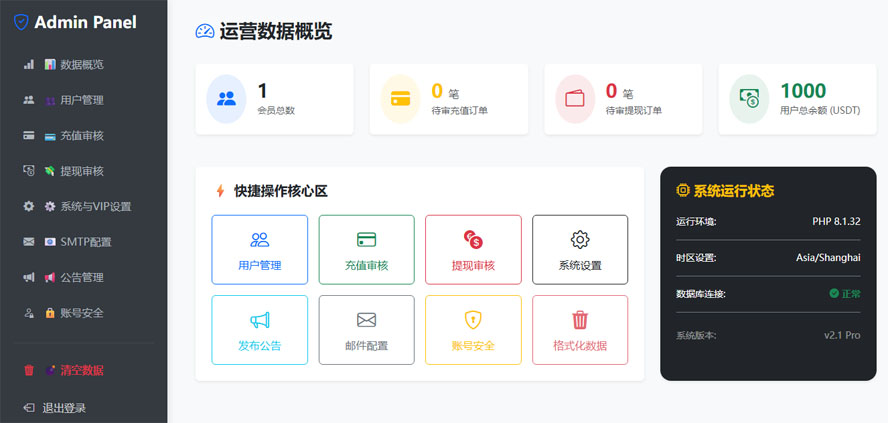Image resolution: width=888 pixels, height=423 pixels.
Task: Click the bar chart icon for 数据概览
Action: (28, 65)
